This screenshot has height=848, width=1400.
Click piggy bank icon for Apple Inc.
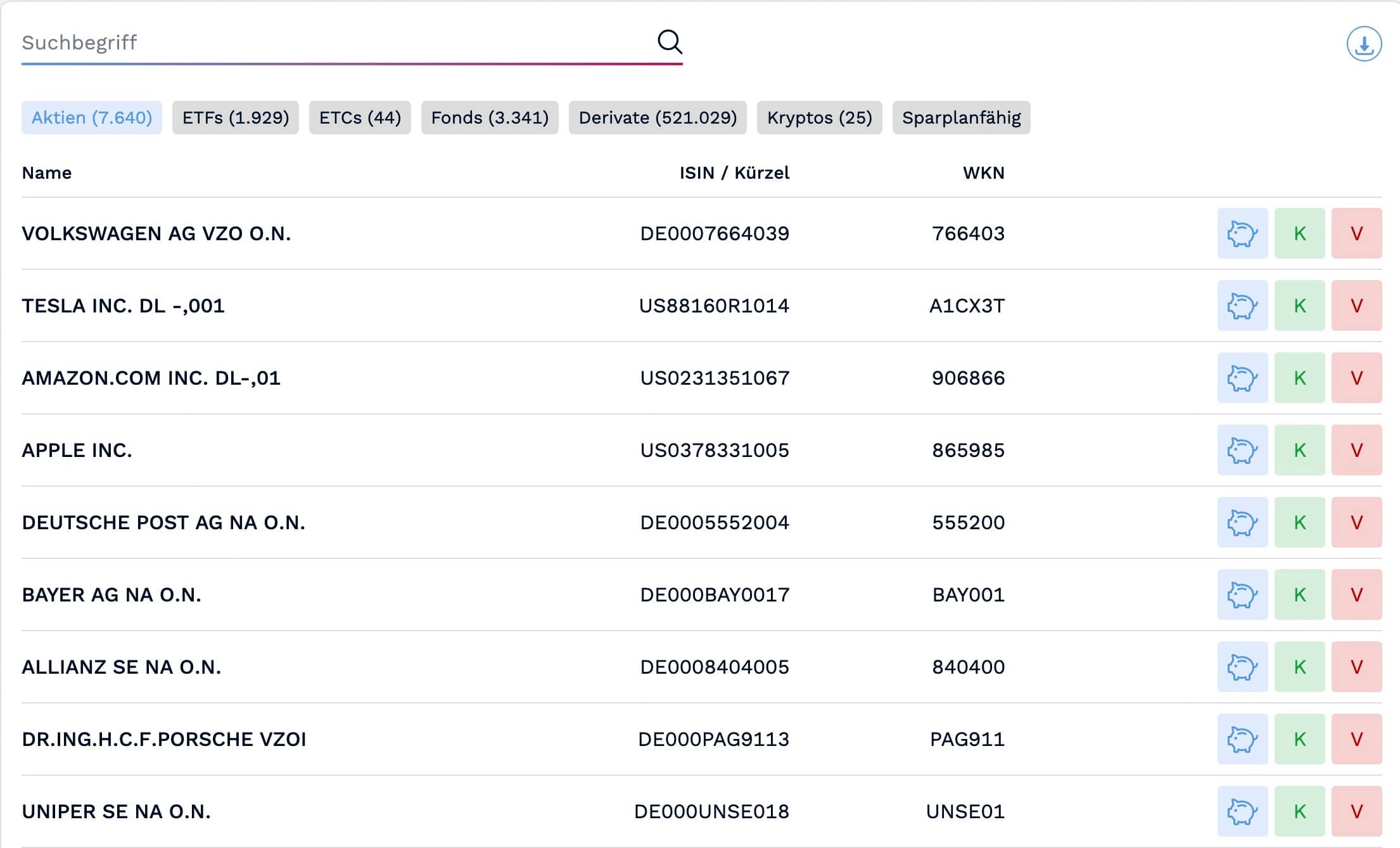1242,450
